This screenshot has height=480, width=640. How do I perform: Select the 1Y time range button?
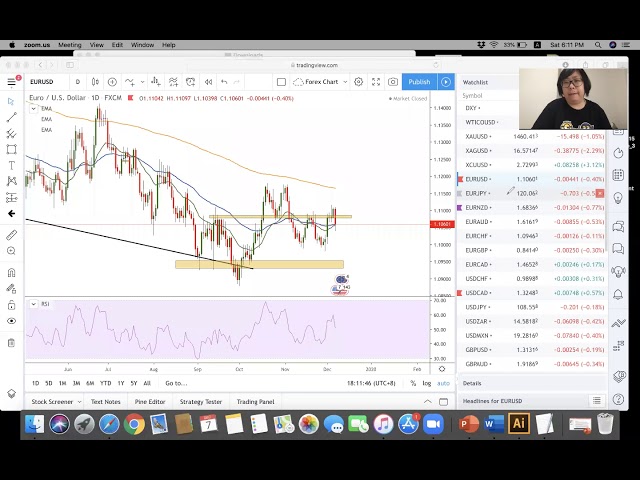[120, 383]
